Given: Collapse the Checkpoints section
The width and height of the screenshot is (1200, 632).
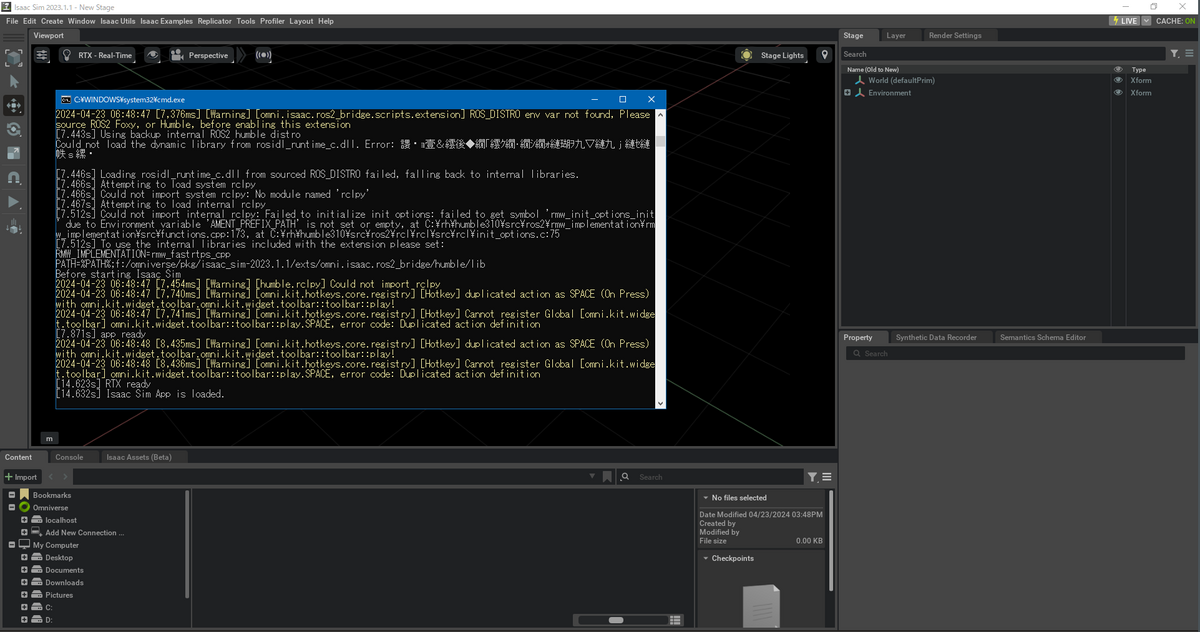Looking at the screenshot, I should (705, 558).
